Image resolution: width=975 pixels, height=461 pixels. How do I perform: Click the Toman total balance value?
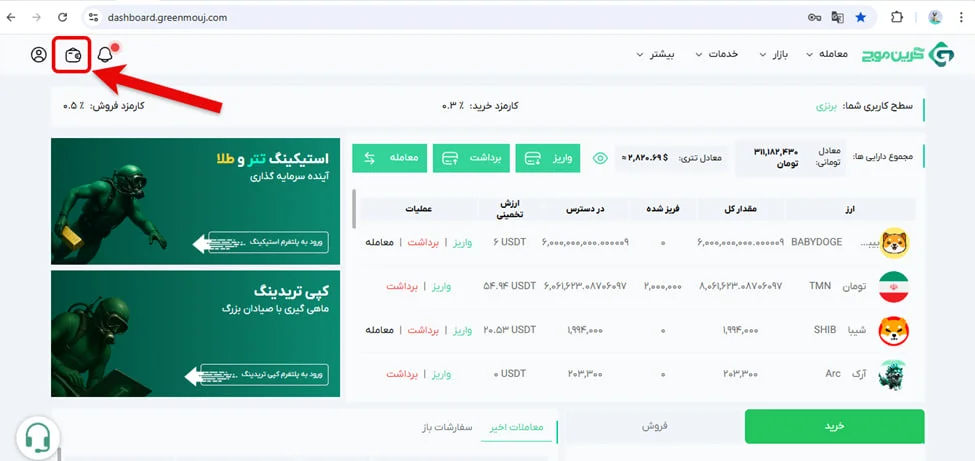coord(775,157)
